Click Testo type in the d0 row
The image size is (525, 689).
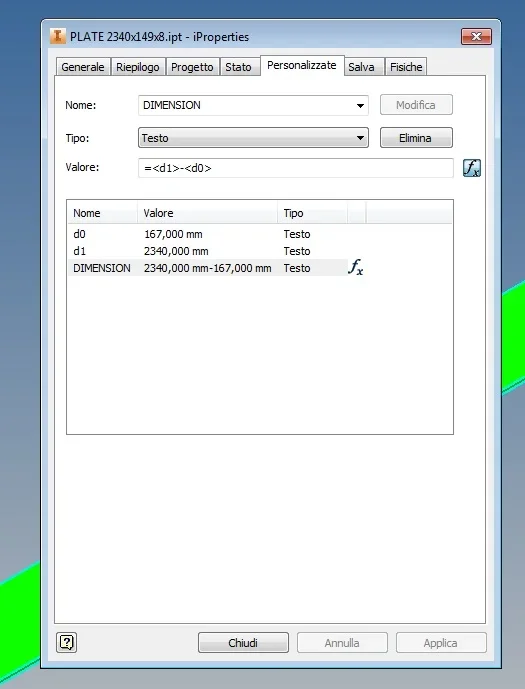pyautogui.click(x=297, y=234)
